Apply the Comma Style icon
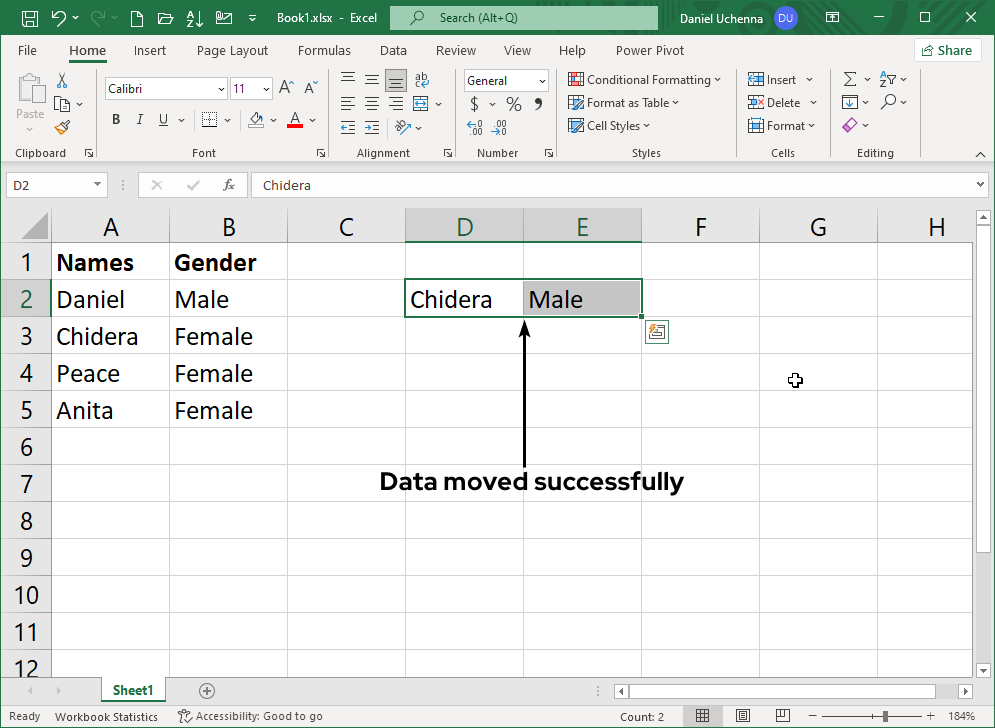This screenshot has height=728, width=995. click(x=538, y=103)
